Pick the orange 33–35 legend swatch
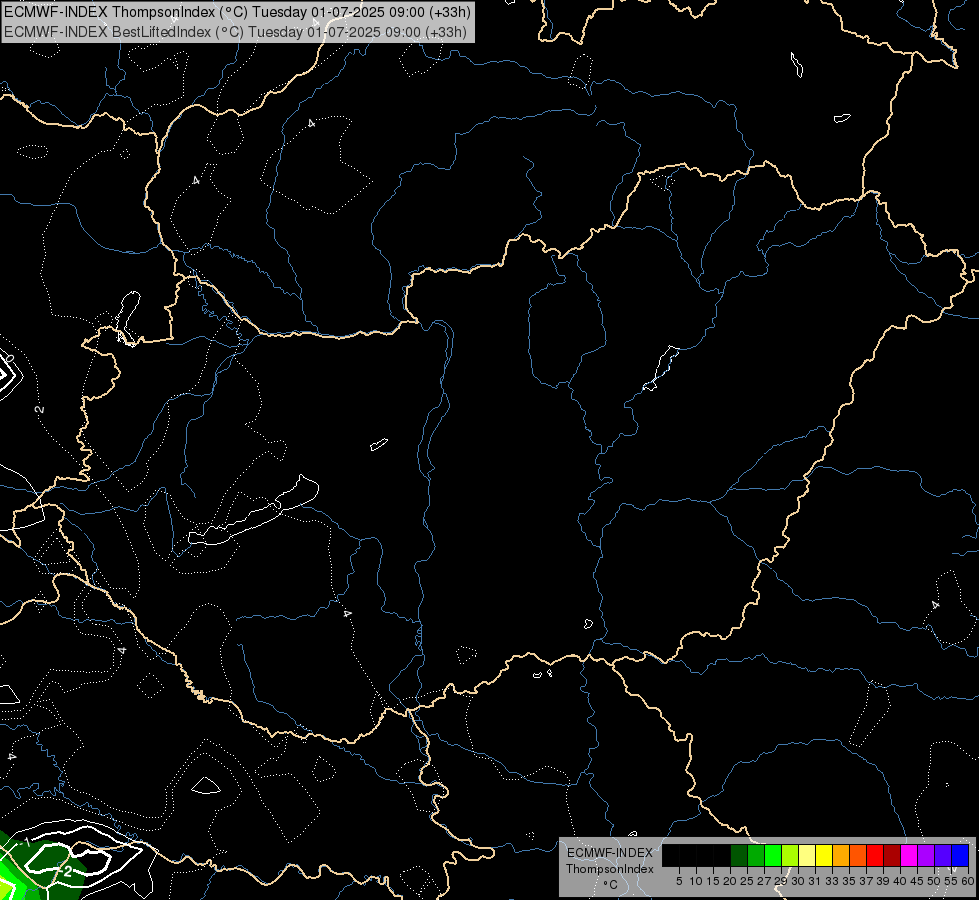The height and width of the screenshot is (900, 979). (841, 855)
